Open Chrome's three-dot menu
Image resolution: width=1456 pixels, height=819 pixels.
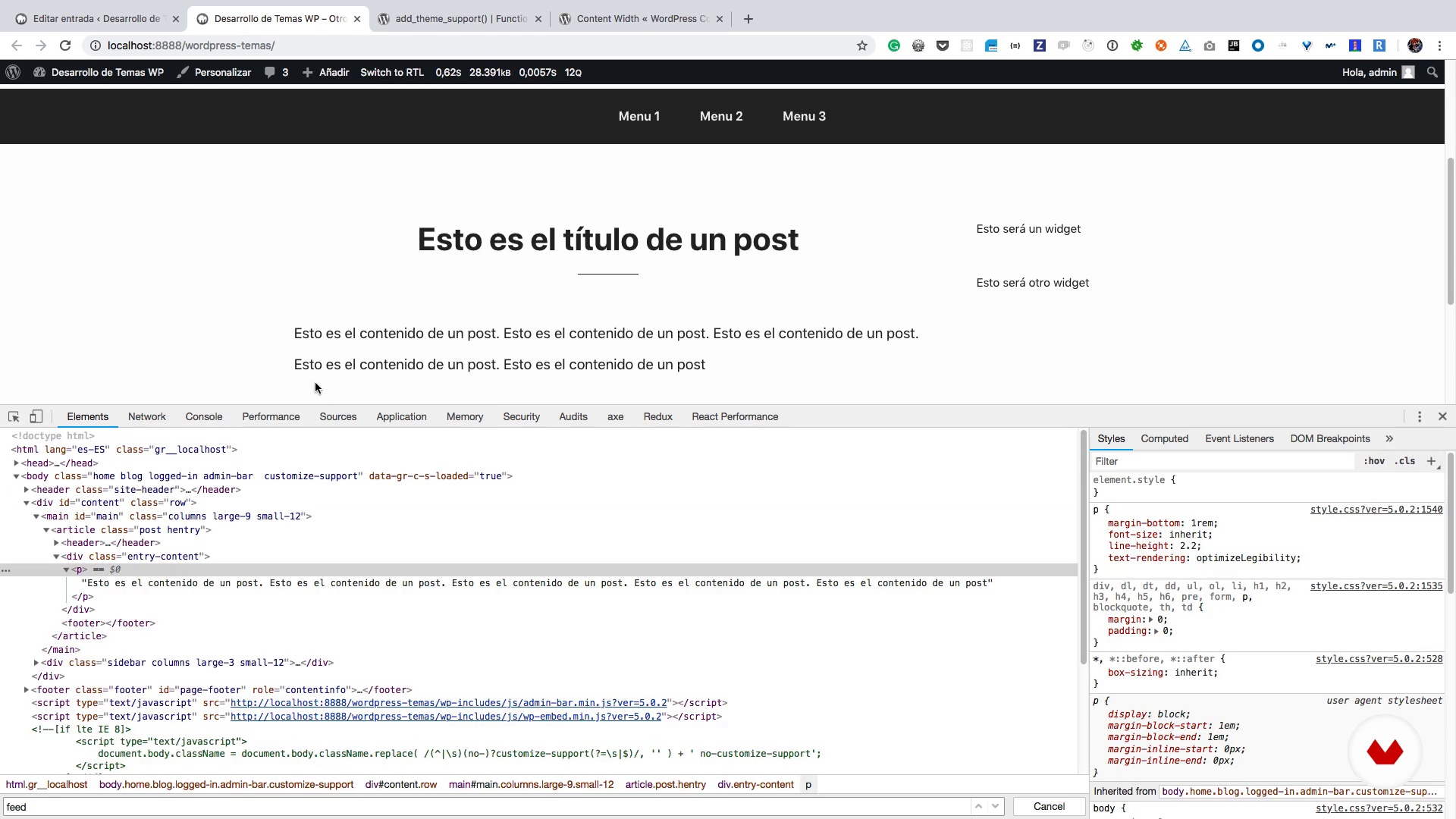[x=1439, y=45]
